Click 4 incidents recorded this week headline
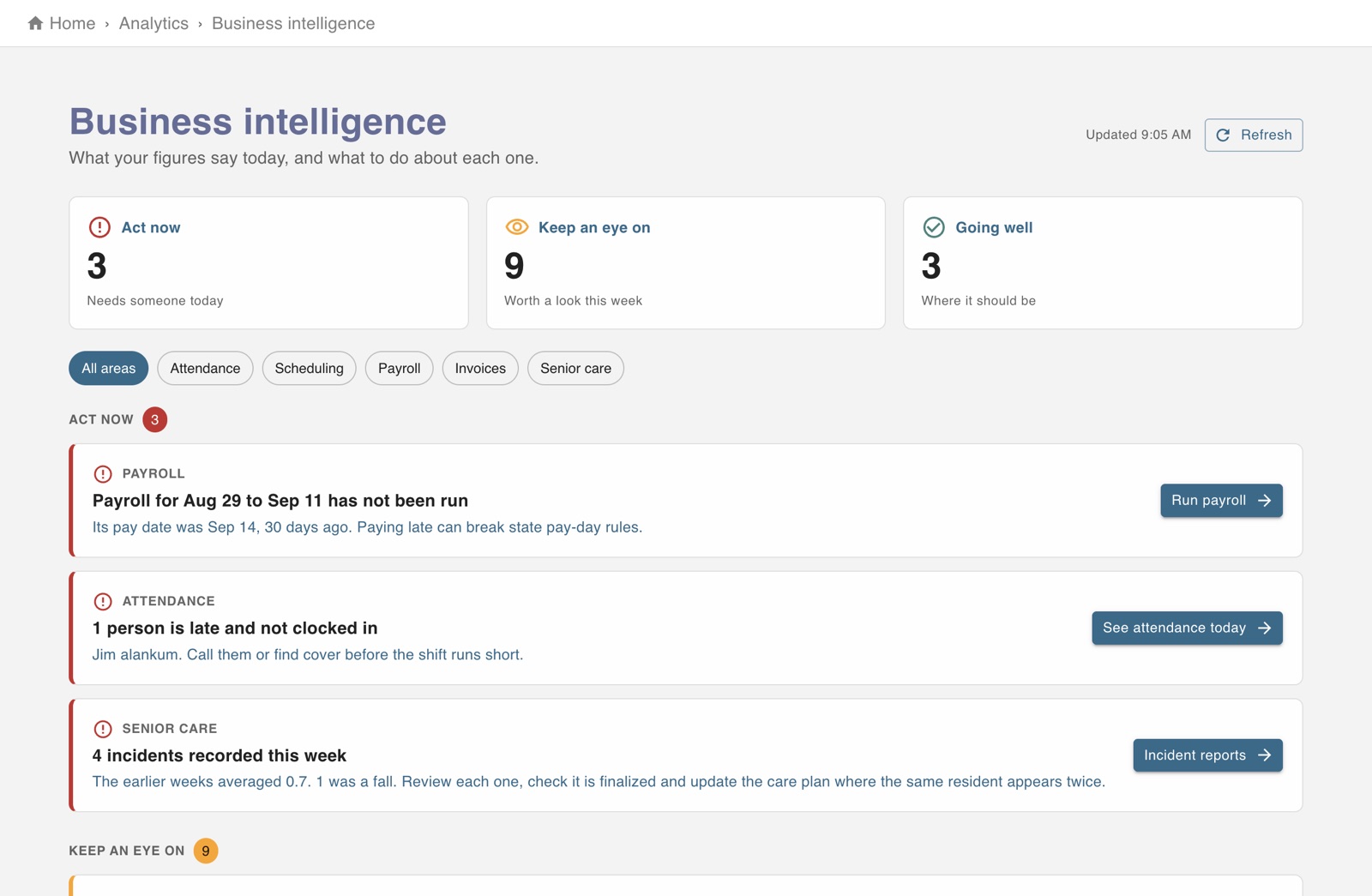Screen dimensions: 1372x896 point(220,755)
